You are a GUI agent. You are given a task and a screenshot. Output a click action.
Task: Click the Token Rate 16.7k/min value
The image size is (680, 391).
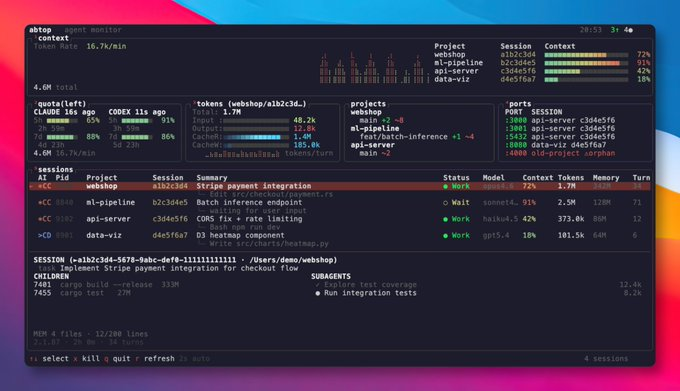[106, 46]
